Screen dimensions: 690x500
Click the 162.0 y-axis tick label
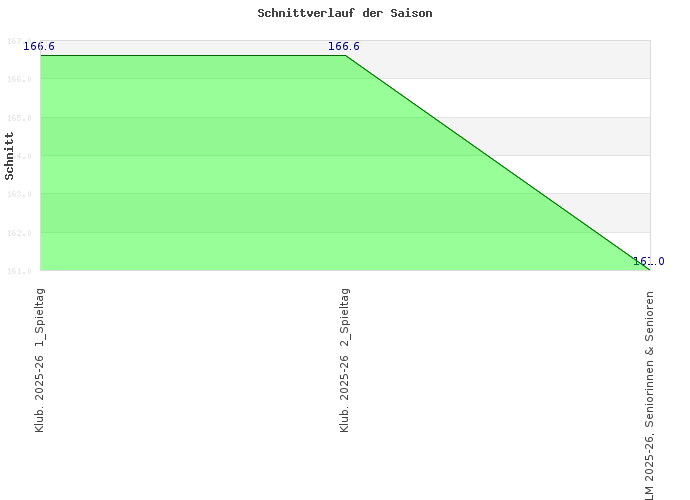point(21,233)
